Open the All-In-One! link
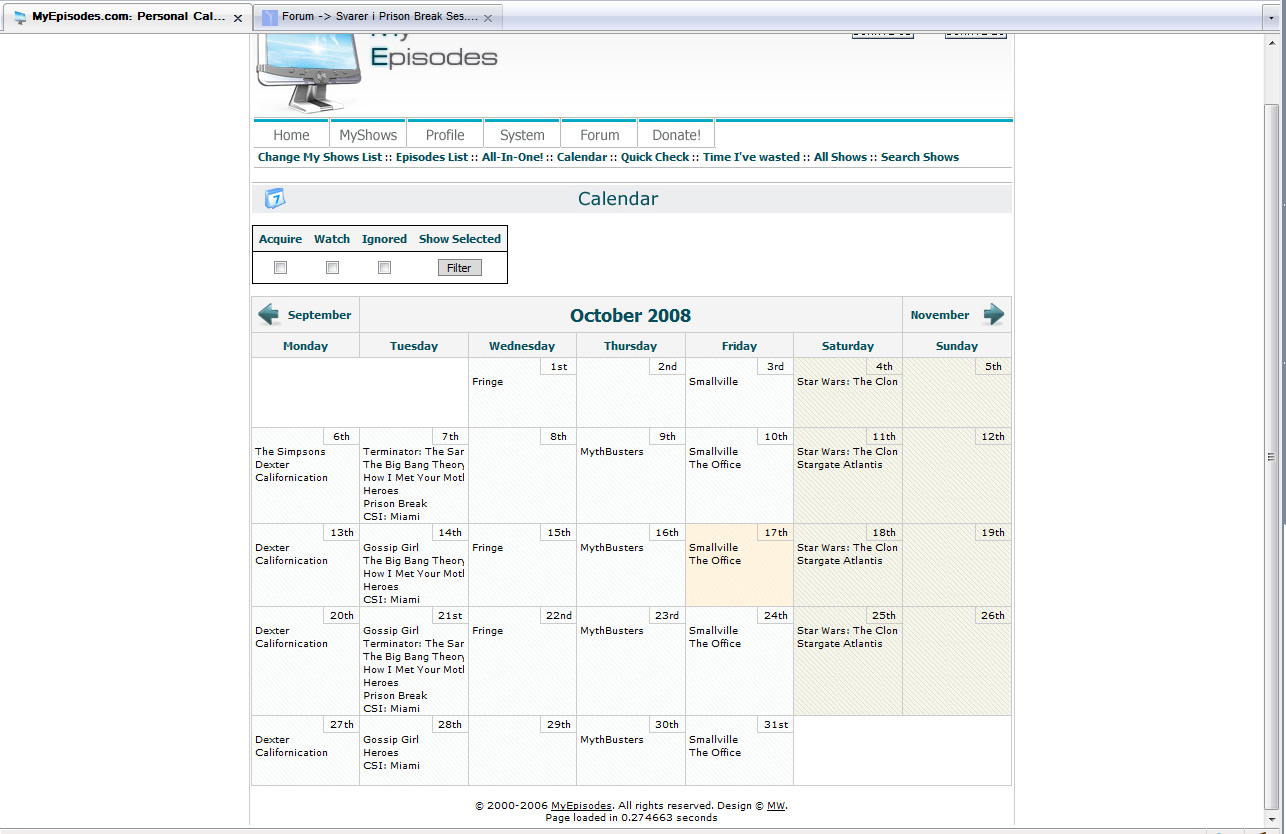 click(513, 157)
